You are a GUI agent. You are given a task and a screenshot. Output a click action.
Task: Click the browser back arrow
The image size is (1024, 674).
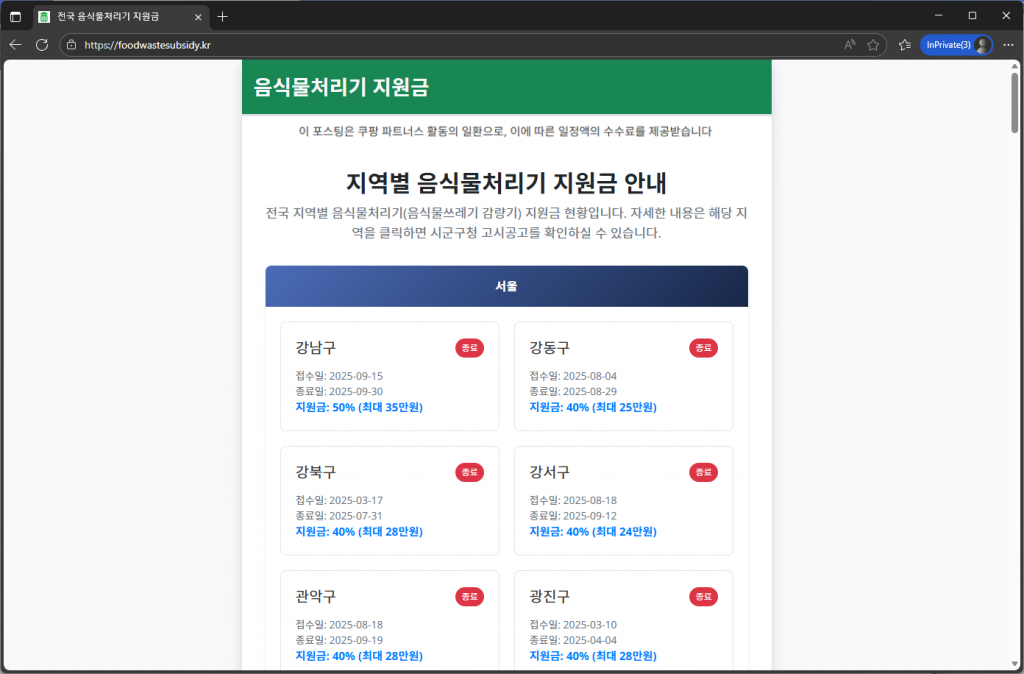tap(15, 45)
